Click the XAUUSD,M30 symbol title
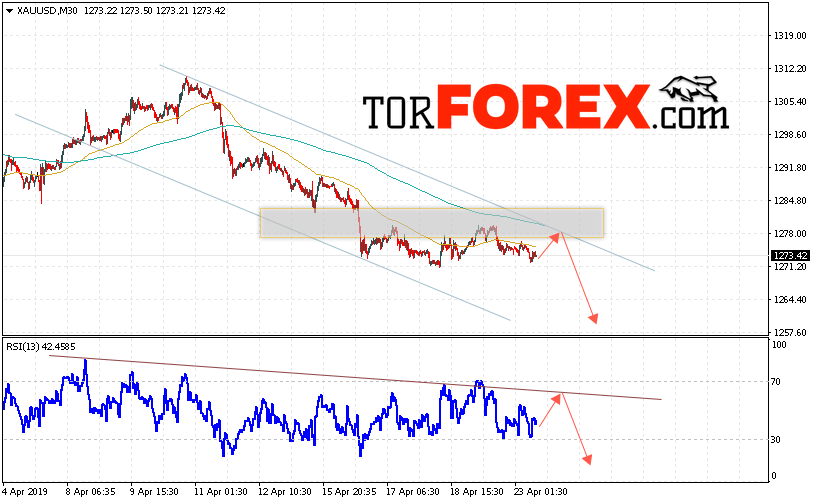Image resolution: width=814 pixels, height=503 pixels. pos(47,10)
